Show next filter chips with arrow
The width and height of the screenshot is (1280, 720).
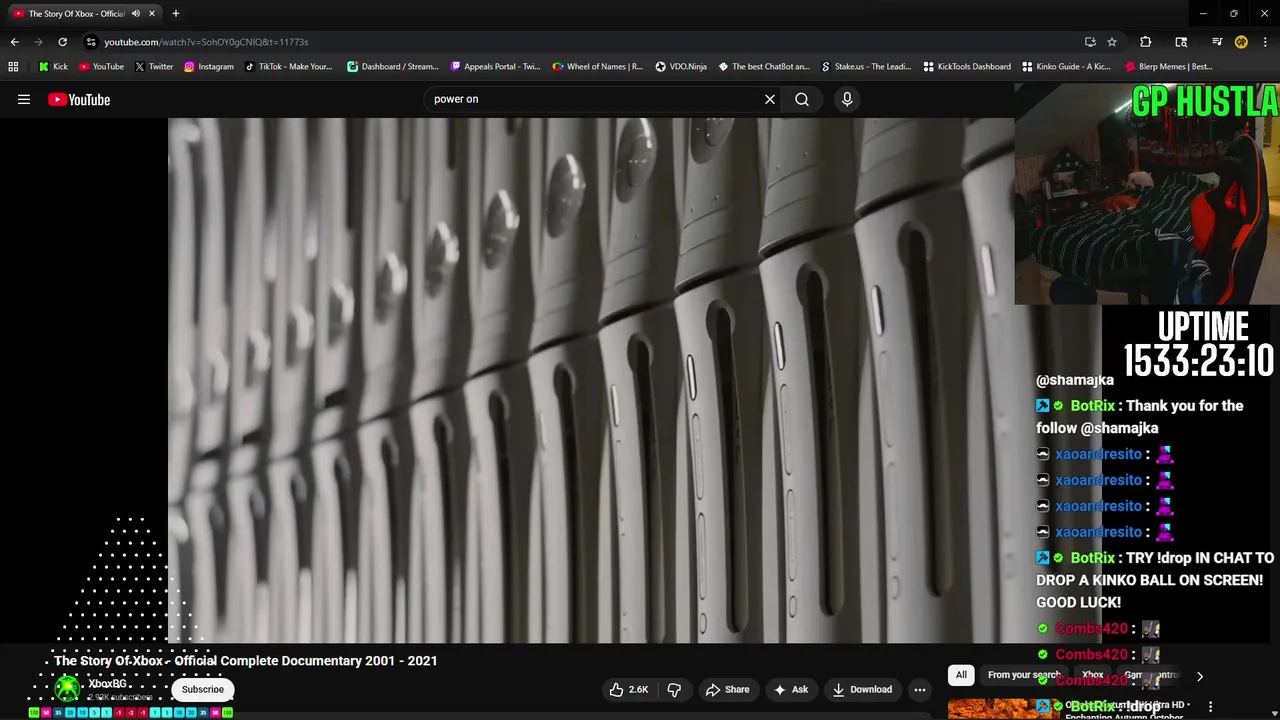(x=1200, y=676)
